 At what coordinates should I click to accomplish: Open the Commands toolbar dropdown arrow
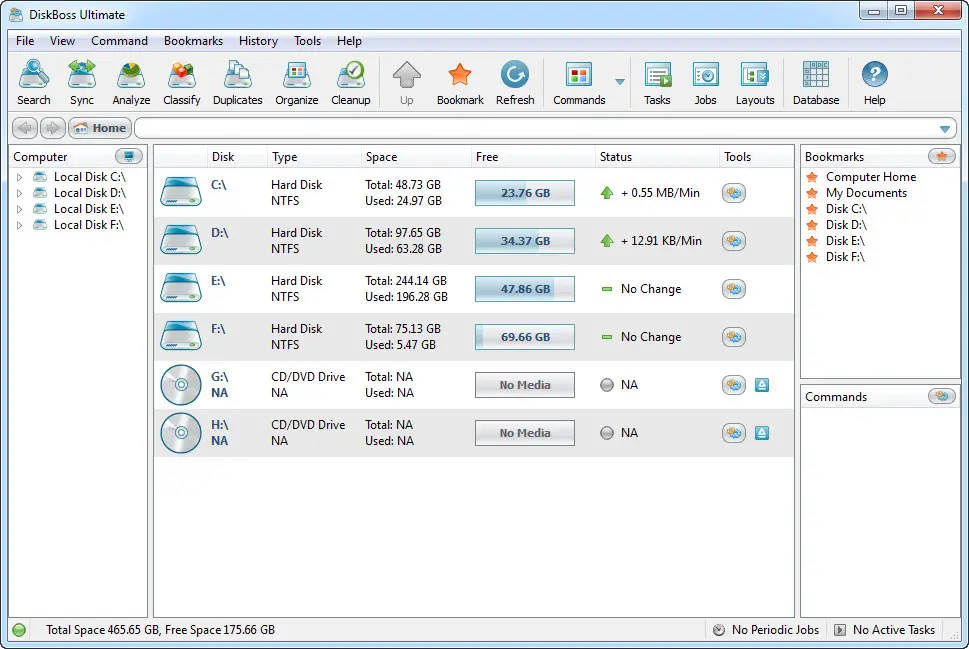tap(620, 82)
